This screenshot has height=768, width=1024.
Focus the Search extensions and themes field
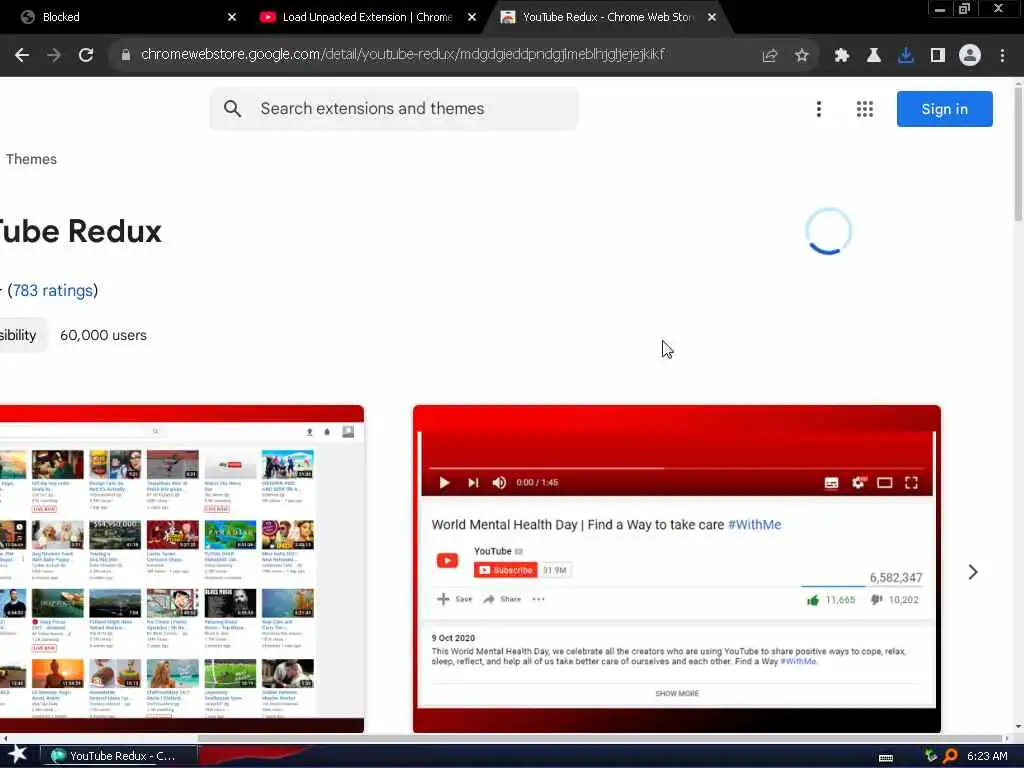pyautogui.click(x=394, y=108)
